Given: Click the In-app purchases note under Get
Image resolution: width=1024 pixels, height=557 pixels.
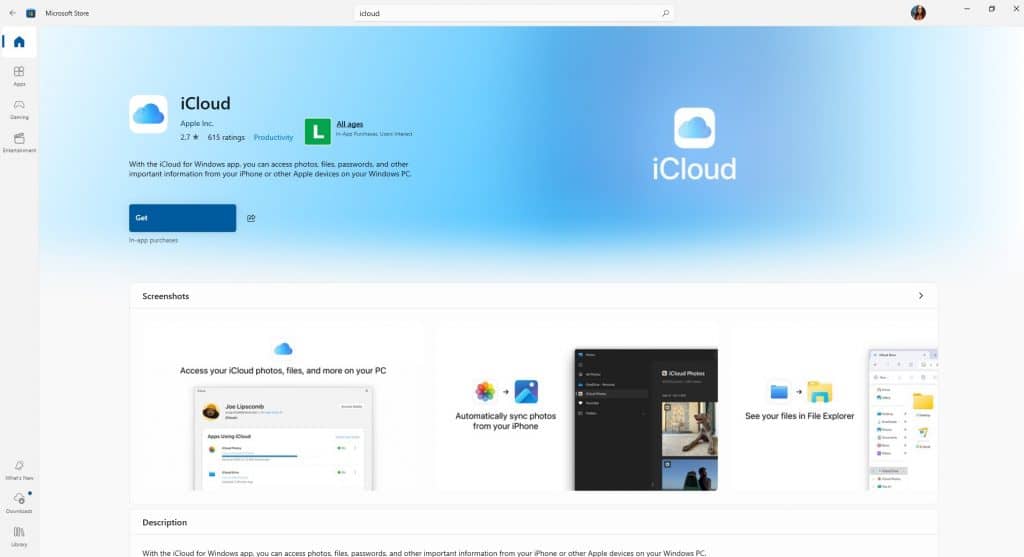Looking at the screenshot, I should 153,240.
